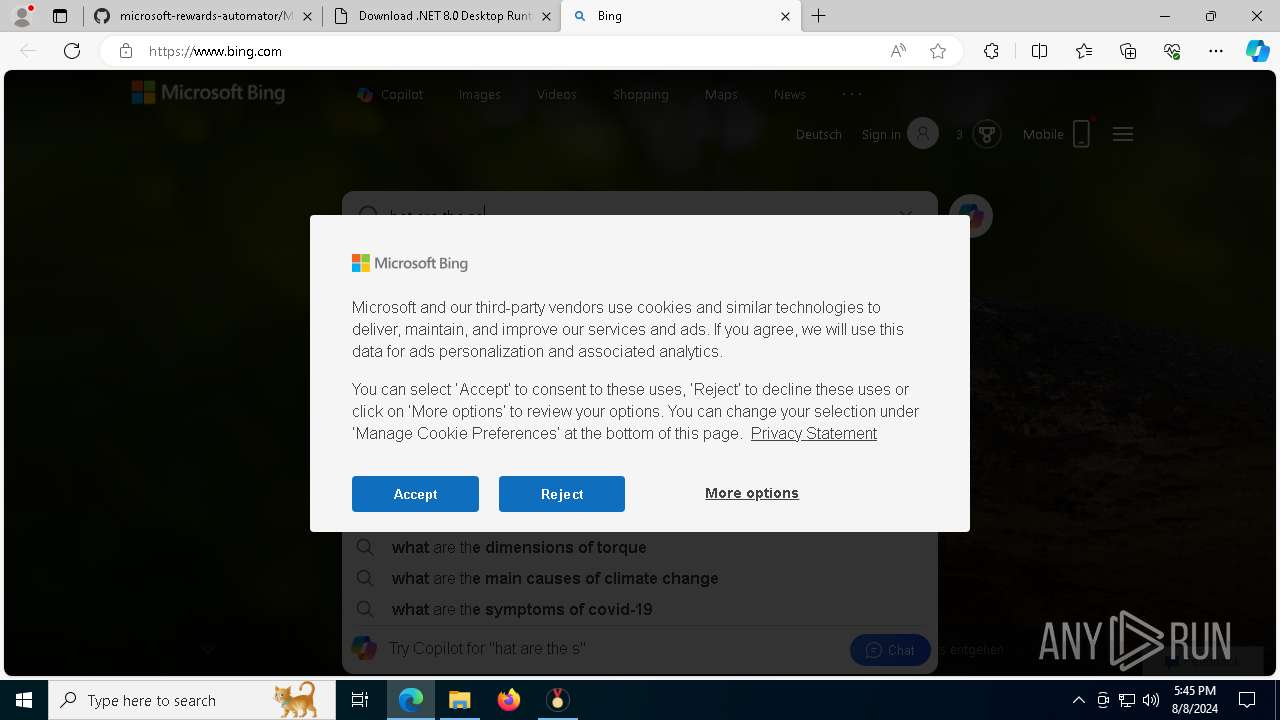Switch language to Deutsch
The image size is (1280, 720).
coord(819,134)
